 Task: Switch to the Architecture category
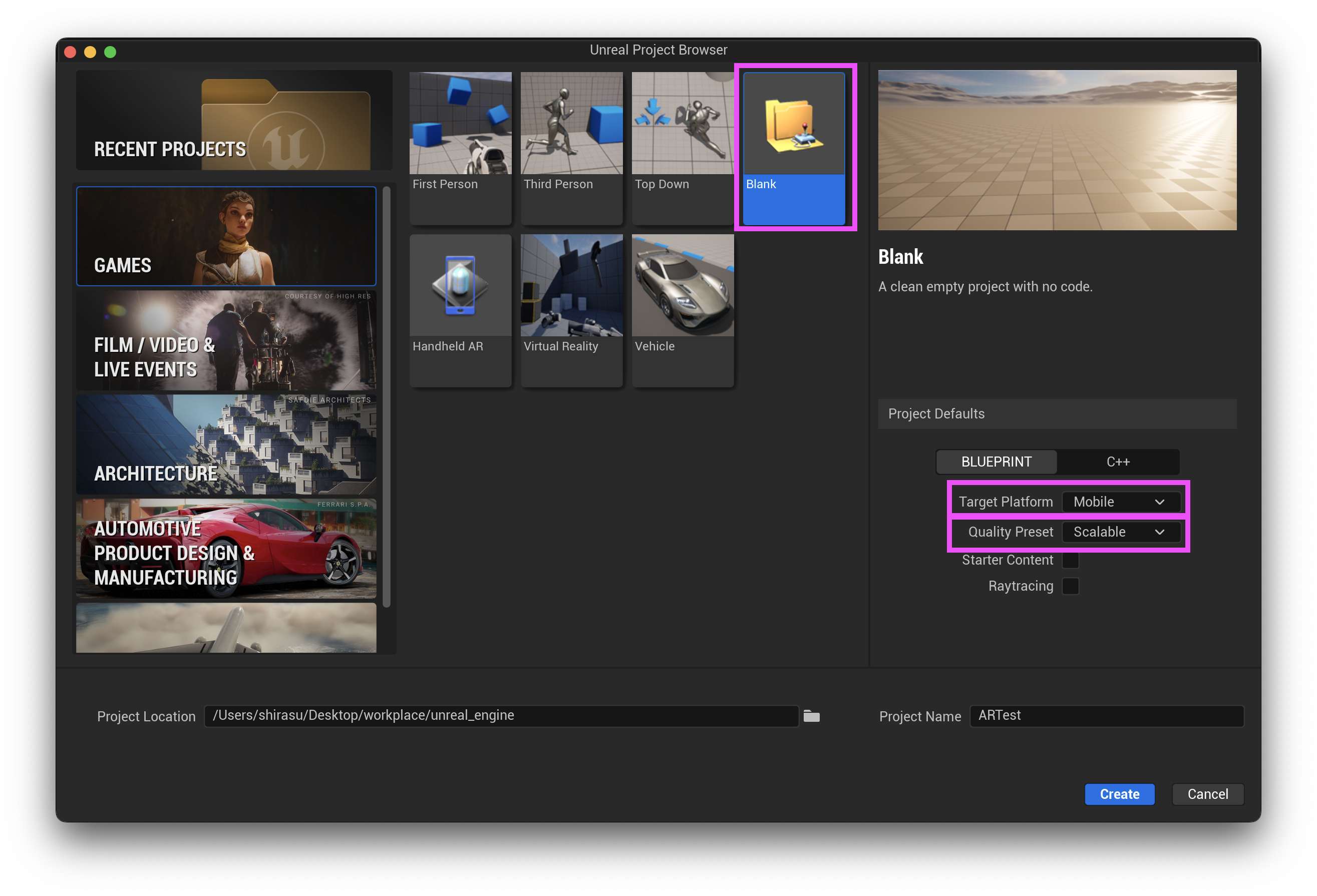point(226,445)
